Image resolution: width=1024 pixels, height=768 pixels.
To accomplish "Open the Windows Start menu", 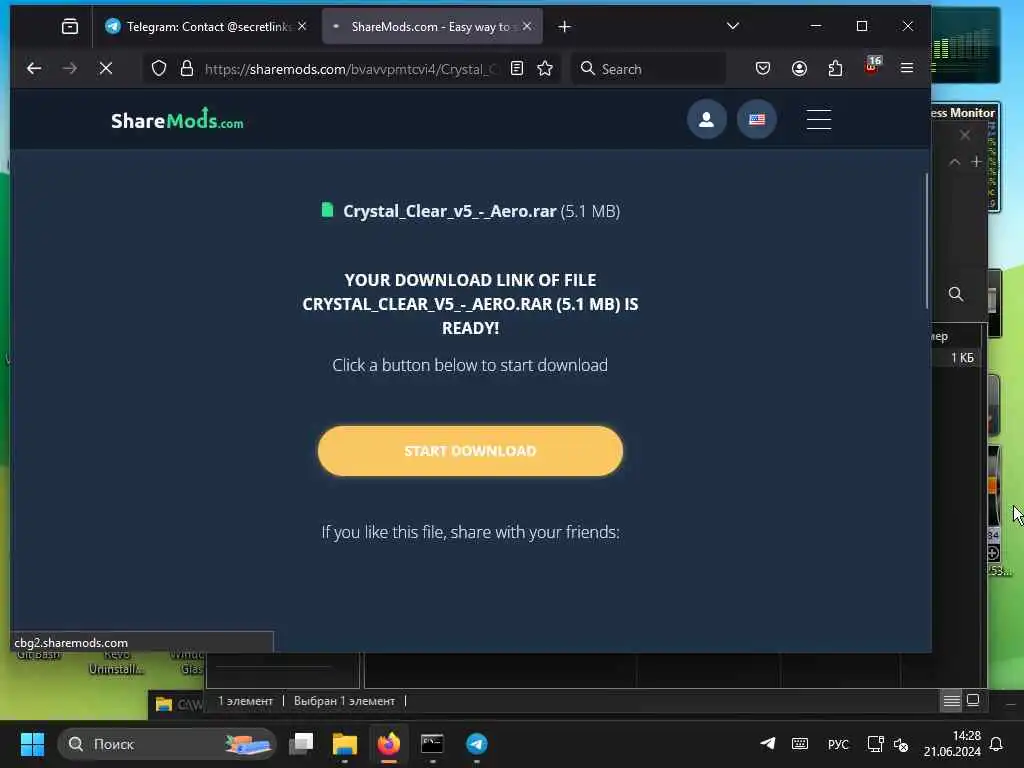I will pos(32,744).
